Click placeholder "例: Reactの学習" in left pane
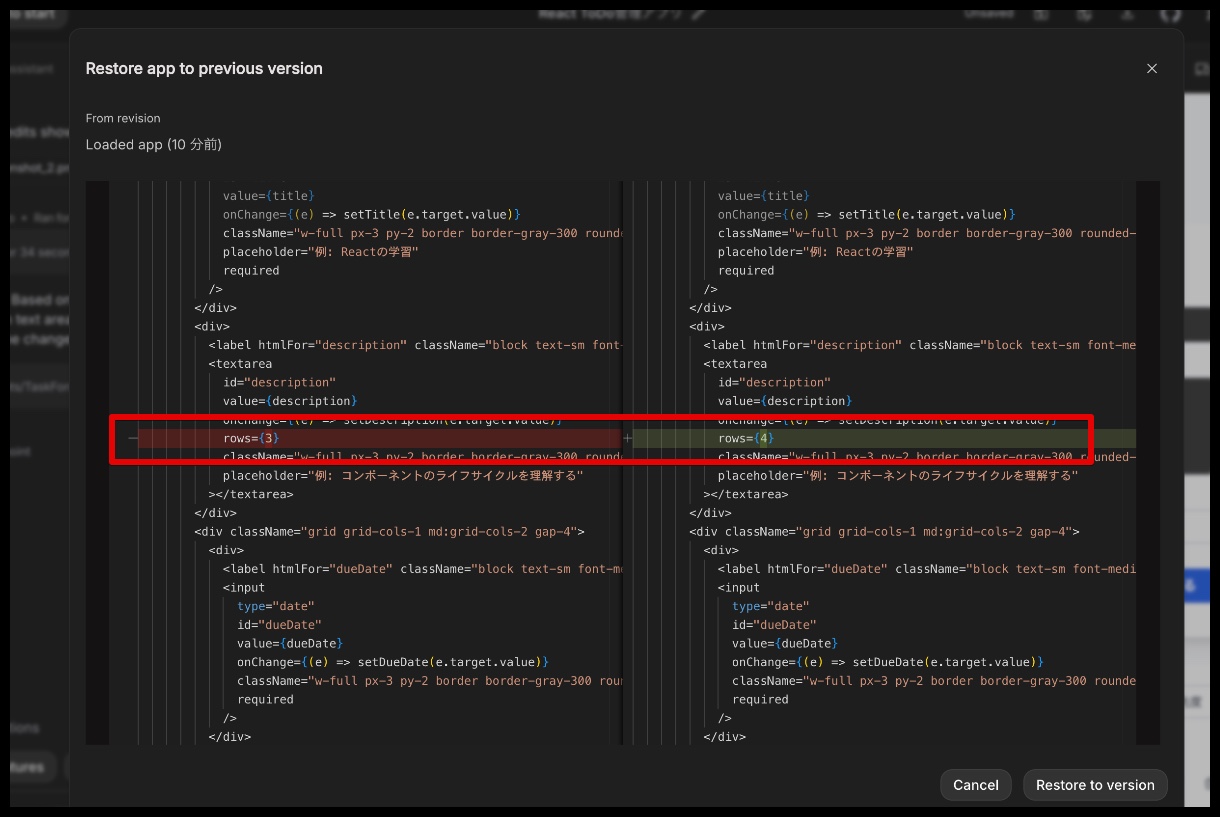 pyautogui.click(x=320, y=252)
